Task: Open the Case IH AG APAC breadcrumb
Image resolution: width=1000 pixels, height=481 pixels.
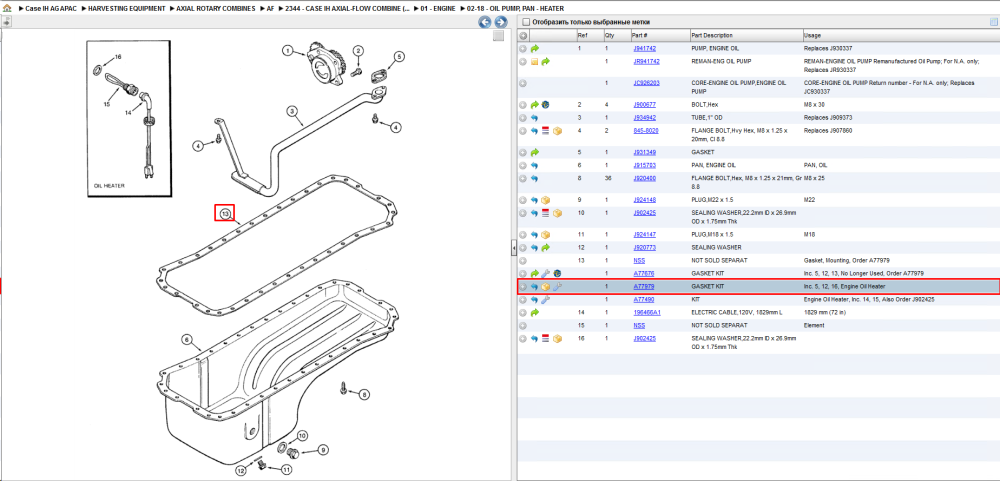Action: tap(50, 9)
